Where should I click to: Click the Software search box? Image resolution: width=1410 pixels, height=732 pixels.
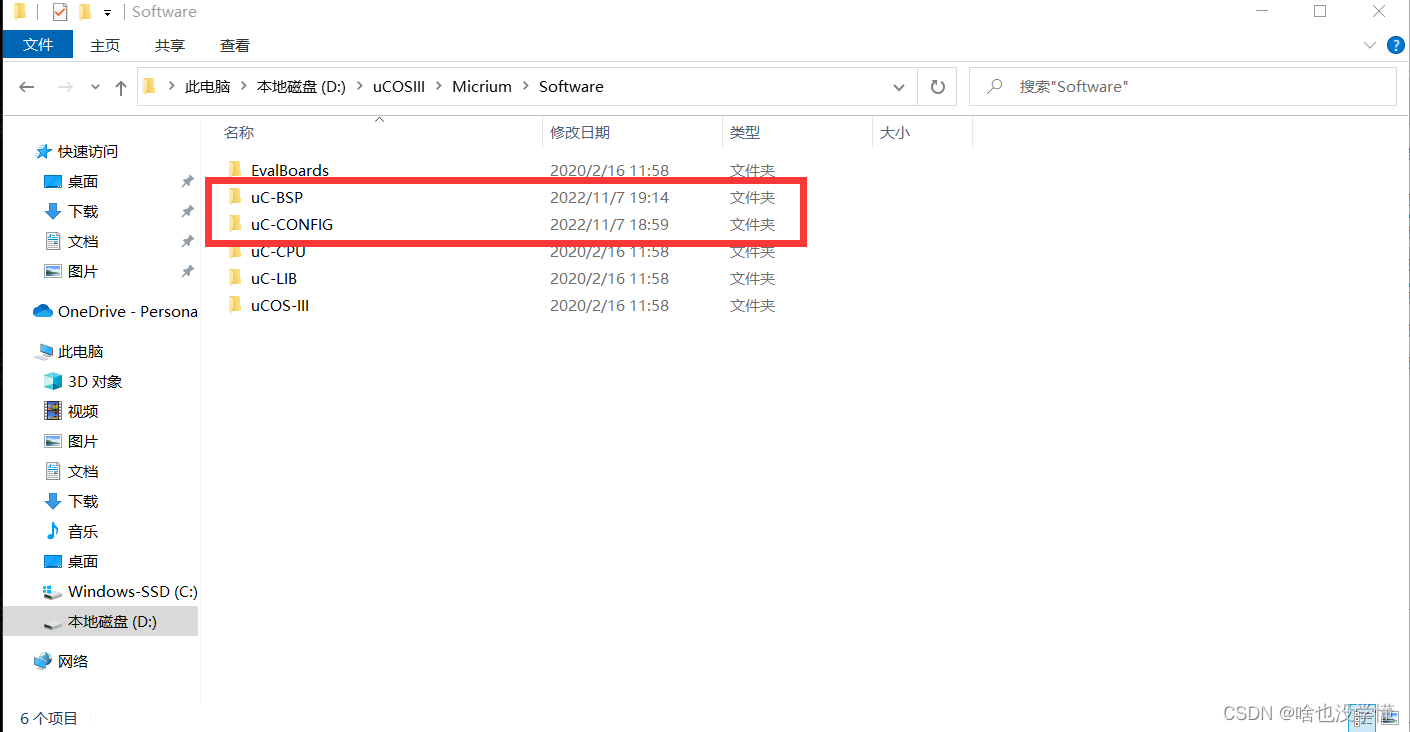(1183, 87)
